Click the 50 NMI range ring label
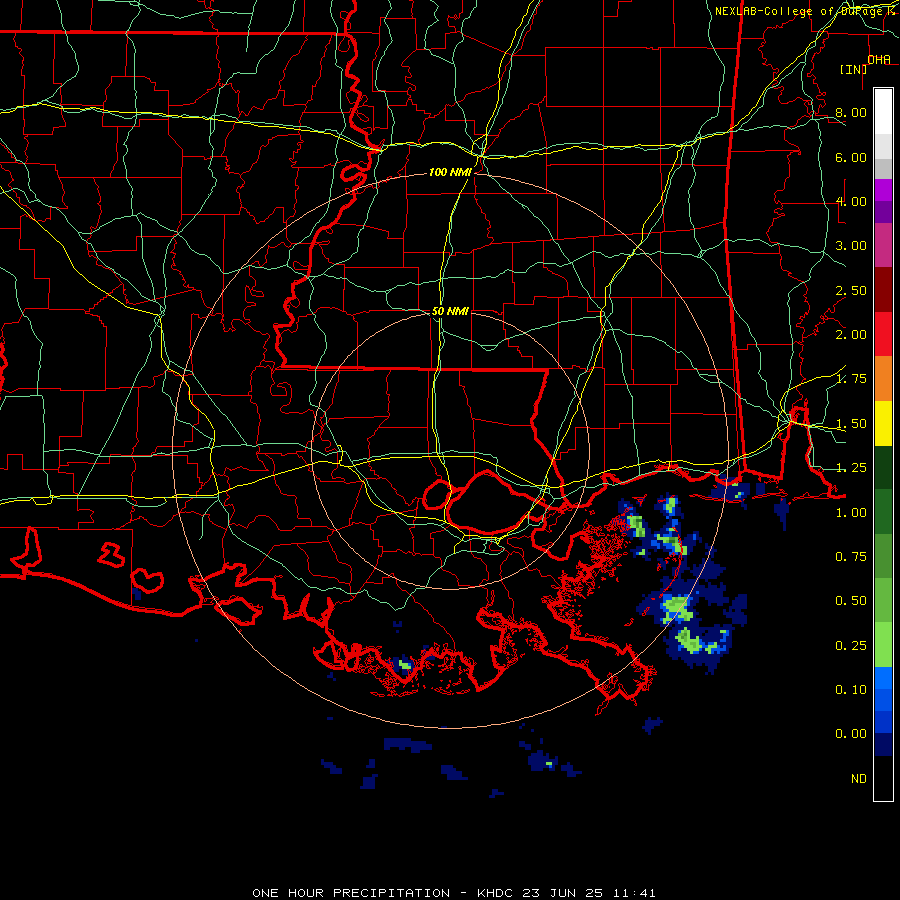This screenshot has height=900, width=900. pyautogui.click(x=450, y=311)
